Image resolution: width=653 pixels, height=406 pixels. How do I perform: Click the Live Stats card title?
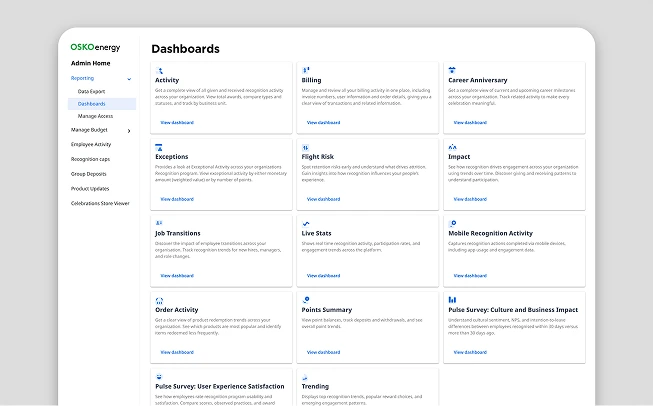pyautogui.click(x=317, y=234)
